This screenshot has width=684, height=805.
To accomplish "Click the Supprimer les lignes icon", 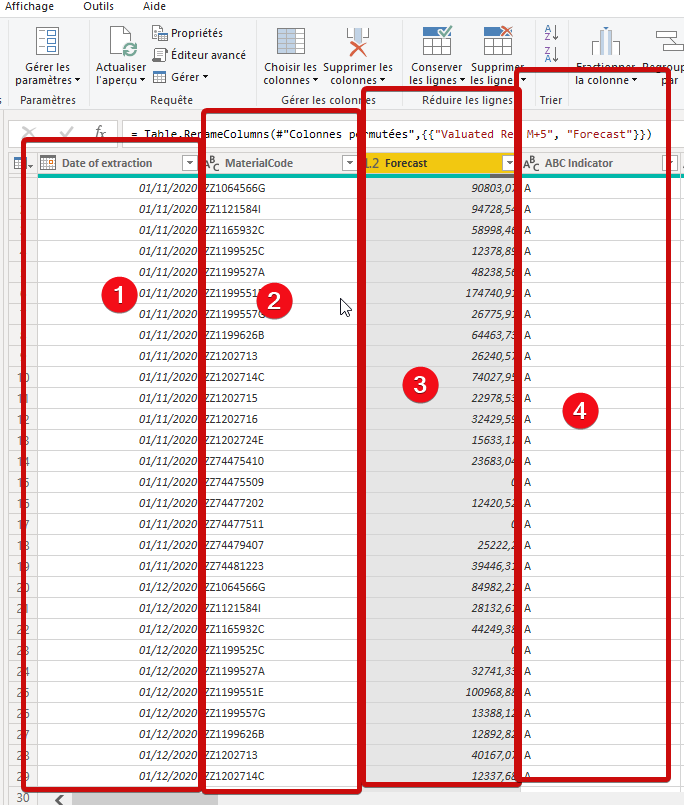I will pos(498,40).
